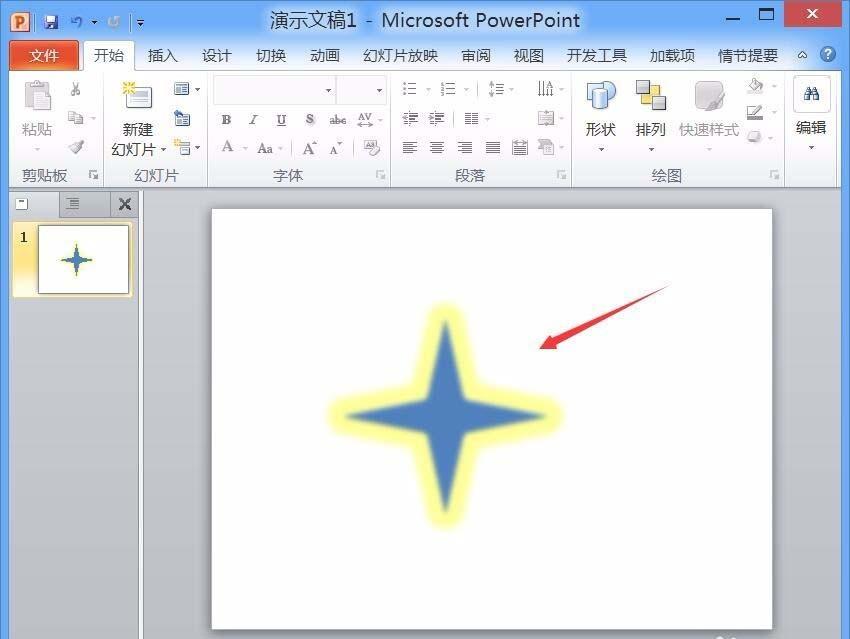Click the PowerPoint Help question mark icon
This screenshot has height=639, width=850.
(x=828, y=55)
